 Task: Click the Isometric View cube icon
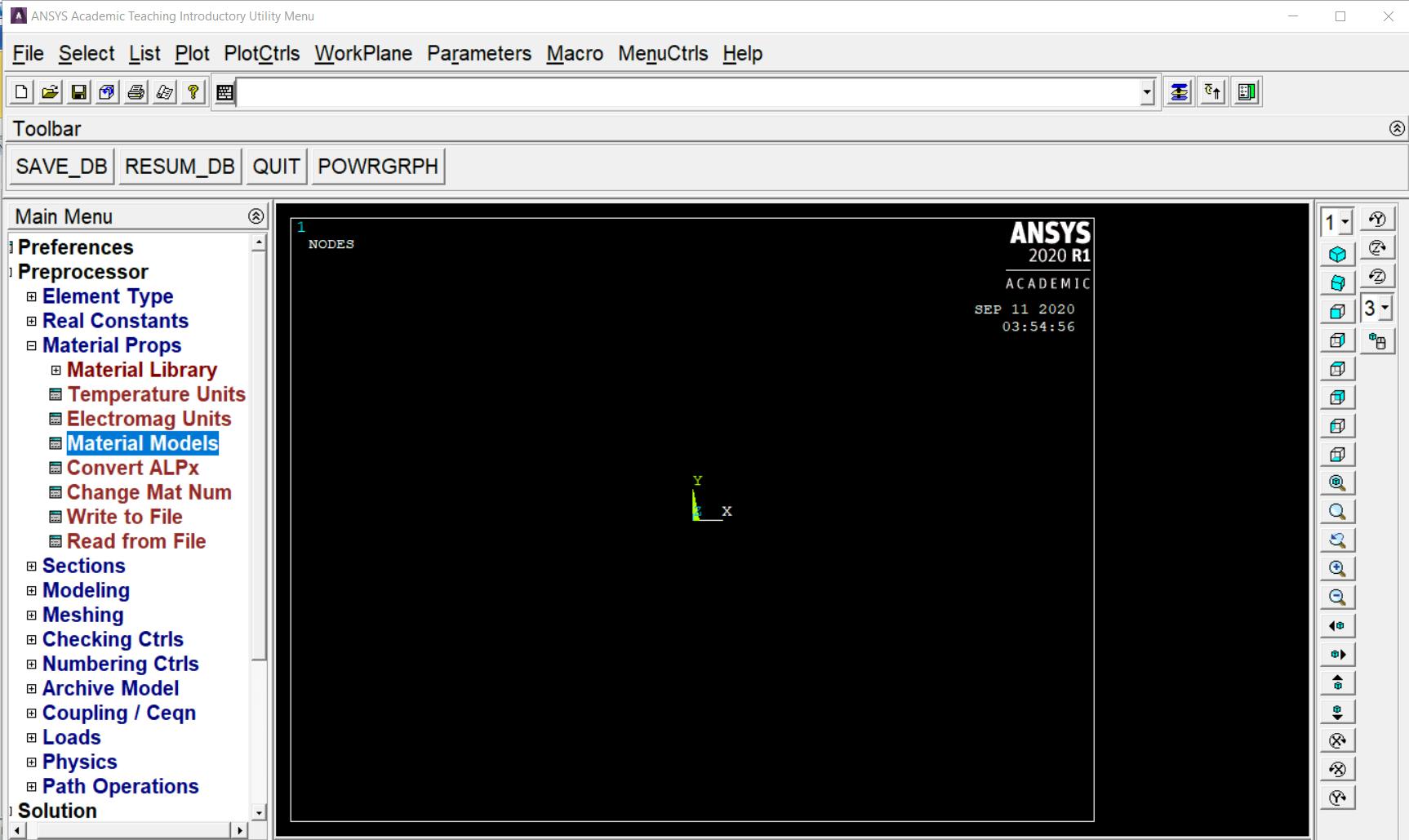1337,255
